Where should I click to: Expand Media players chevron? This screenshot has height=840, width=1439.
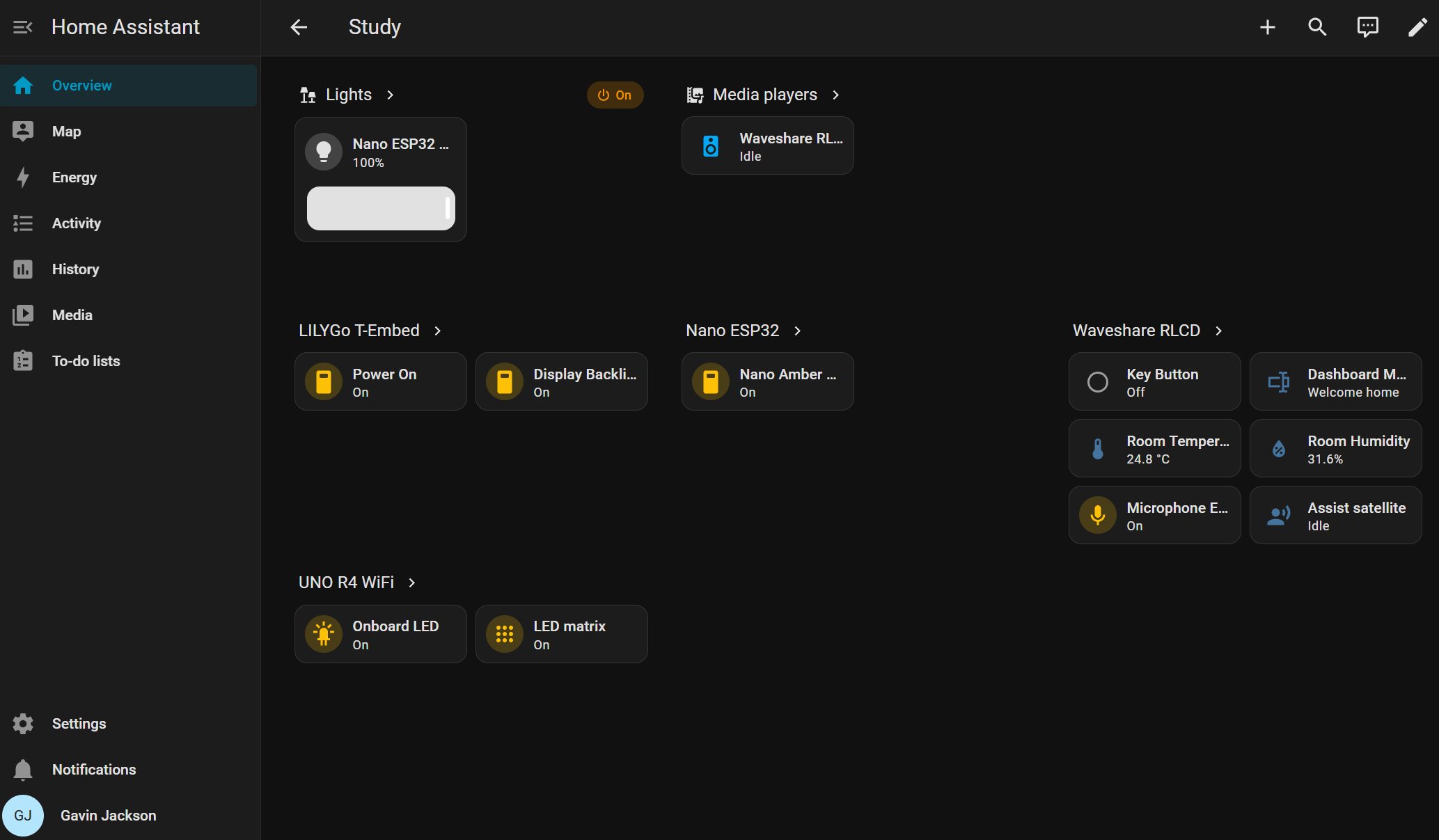836,95
